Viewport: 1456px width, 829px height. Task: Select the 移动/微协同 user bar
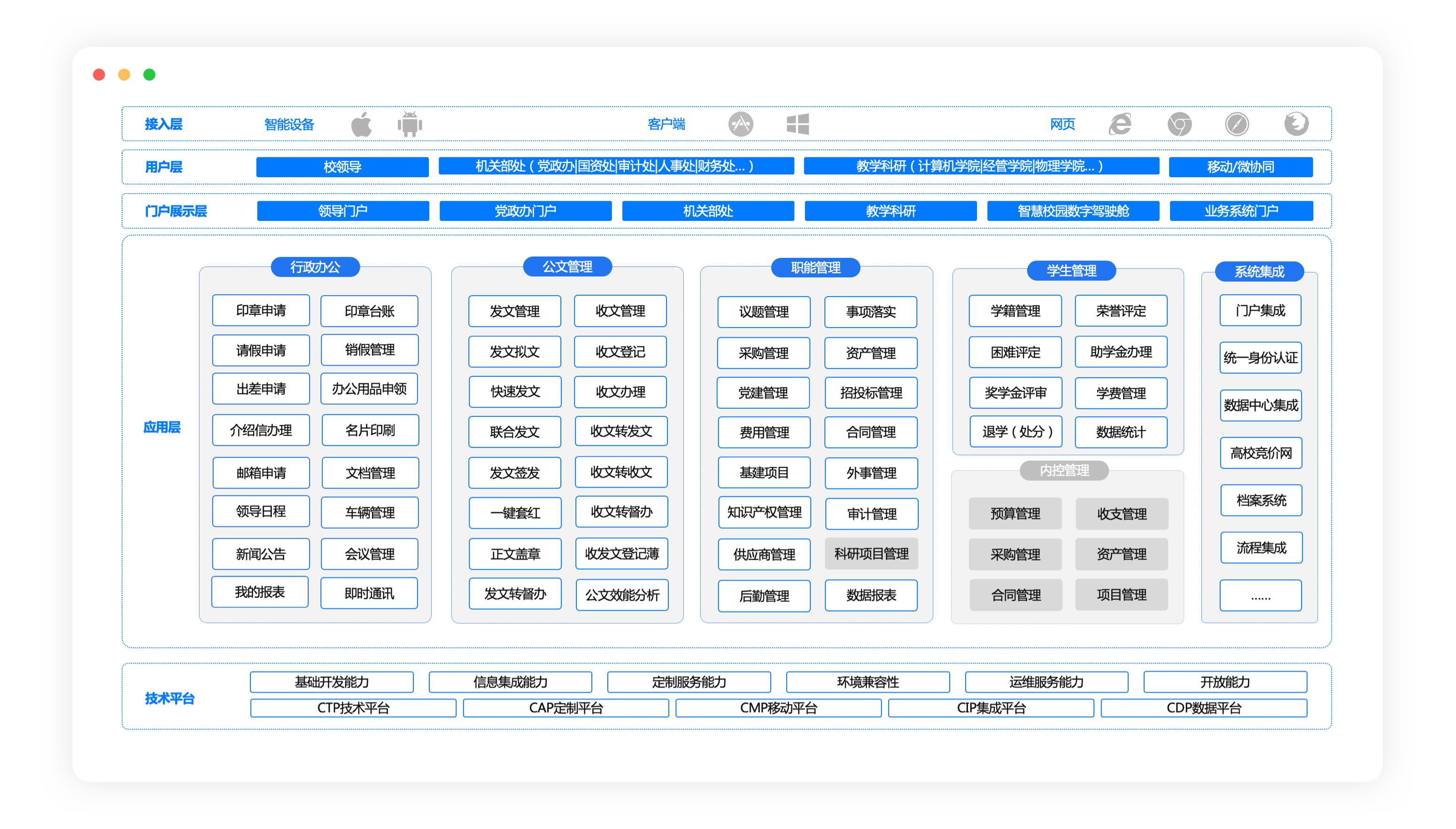[x=1240, y=167]
